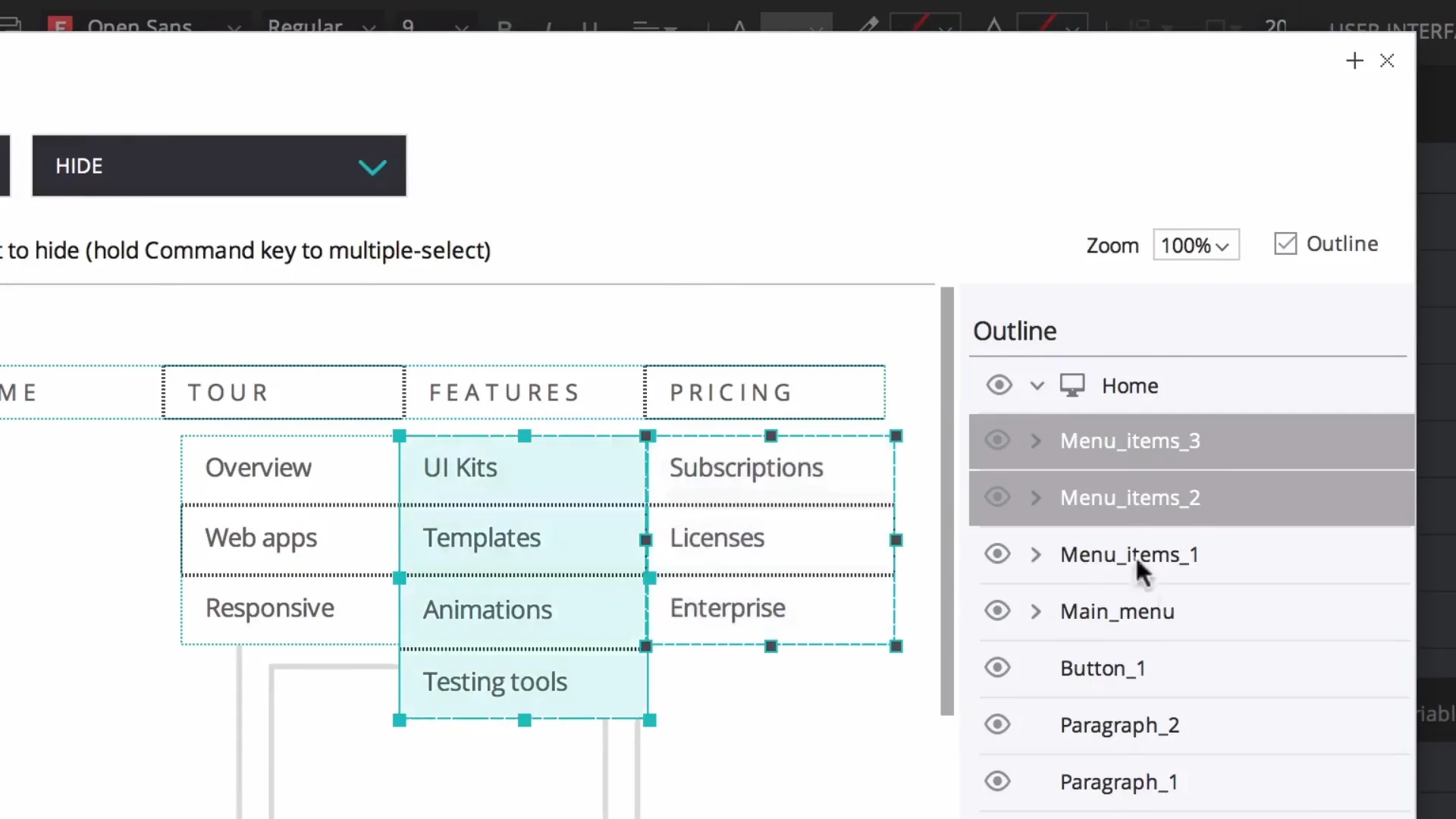Toggle visibility eye for Menu_items_1
The image size is (1456, 819).
(x=997, y=554)
